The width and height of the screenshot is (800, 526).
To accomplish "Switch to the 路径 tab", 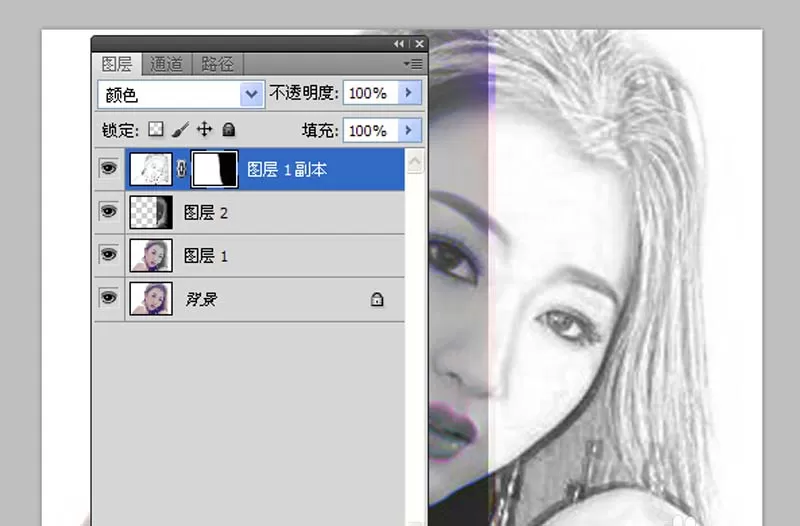I will (x=217, y=64).
